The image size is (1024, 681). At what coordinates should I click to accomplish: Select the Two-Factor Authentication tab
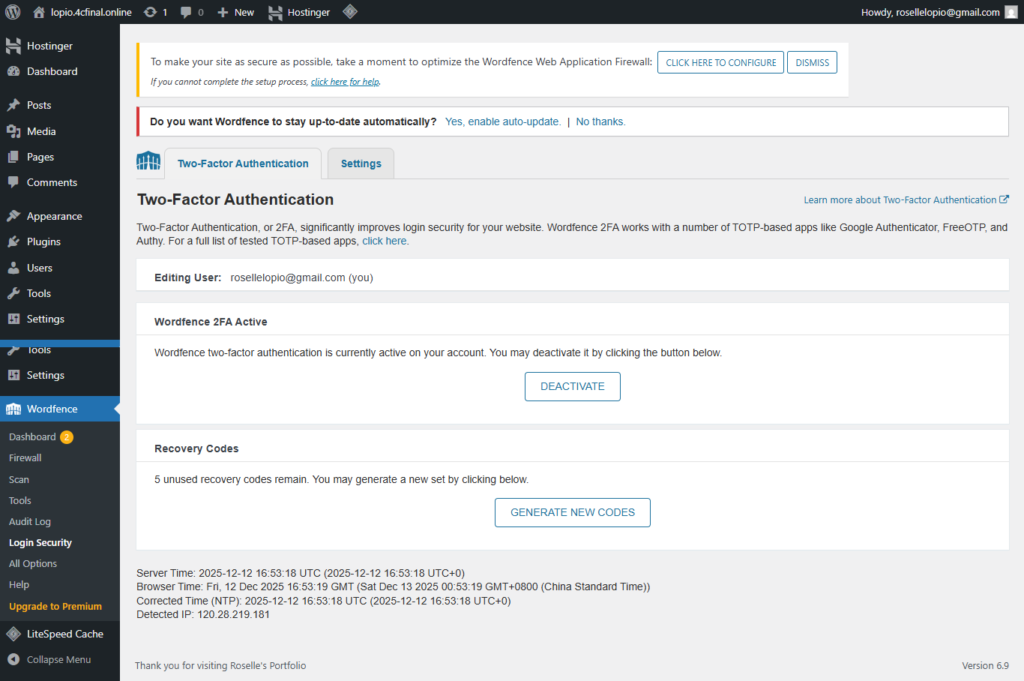tap(243, 164)
